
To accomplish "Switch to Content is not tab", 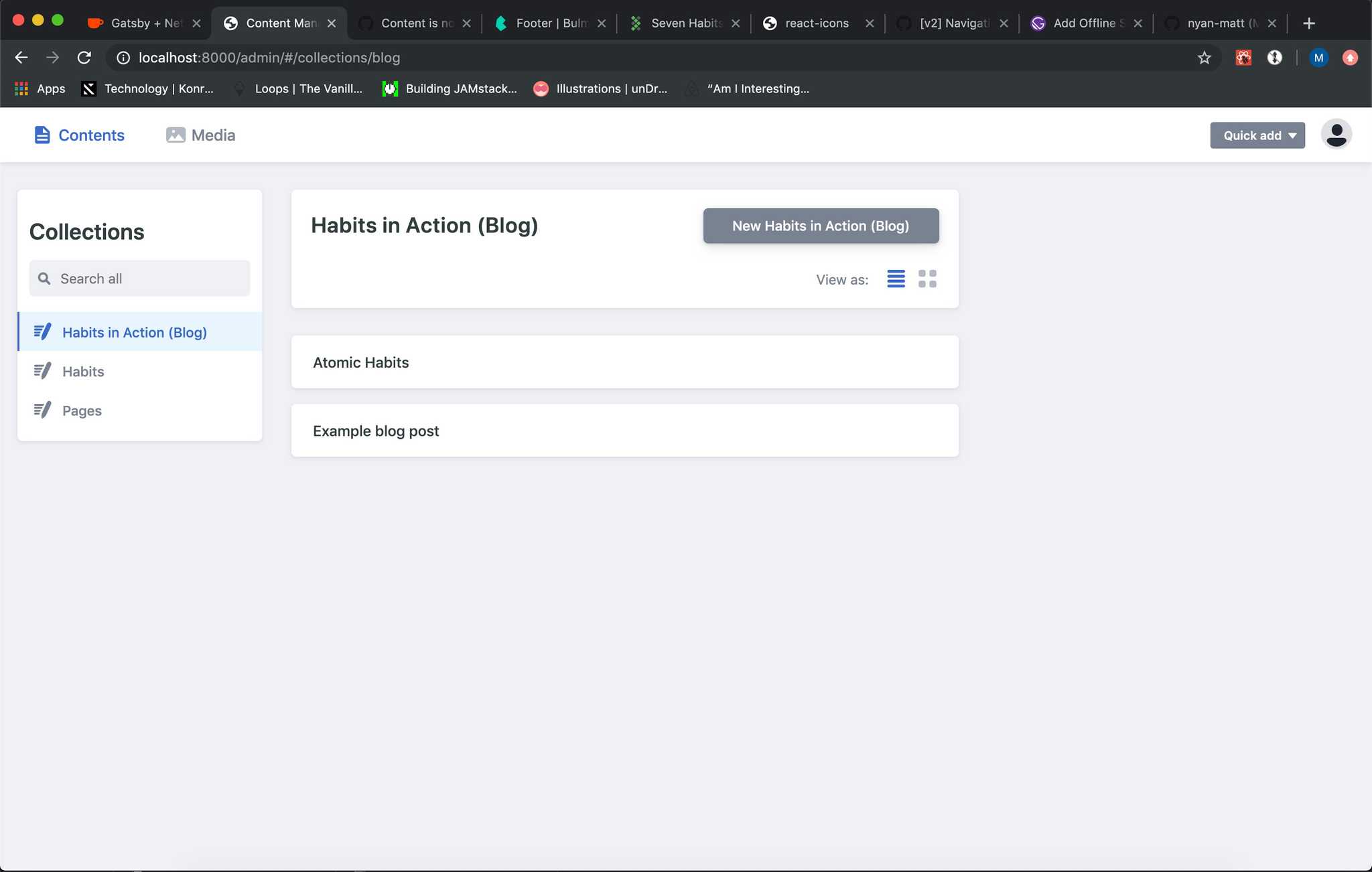I will 414,23.
